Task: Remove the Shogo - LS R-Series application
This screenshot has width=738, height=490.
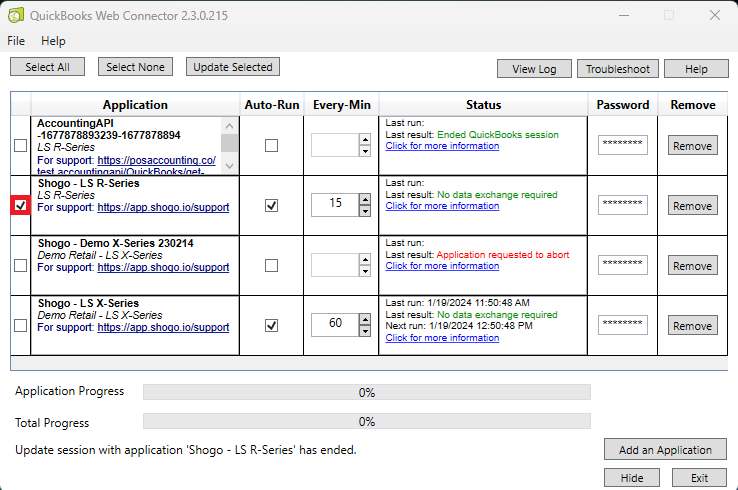Action: [x=693, y=206]
